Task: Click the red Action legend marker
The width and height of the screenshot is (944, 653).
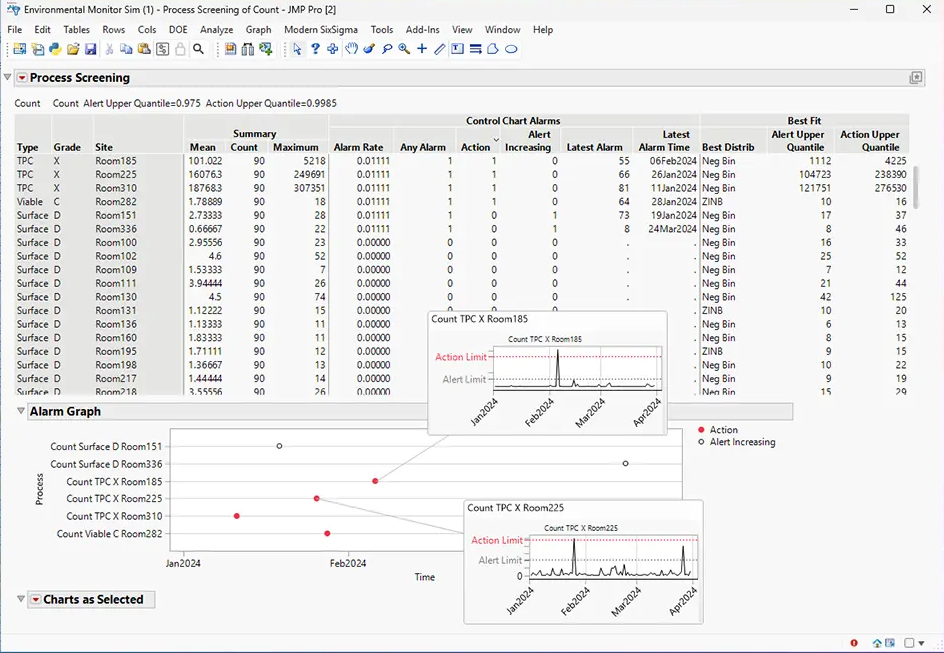Action: pyautogui.click(x=701, y=430)
